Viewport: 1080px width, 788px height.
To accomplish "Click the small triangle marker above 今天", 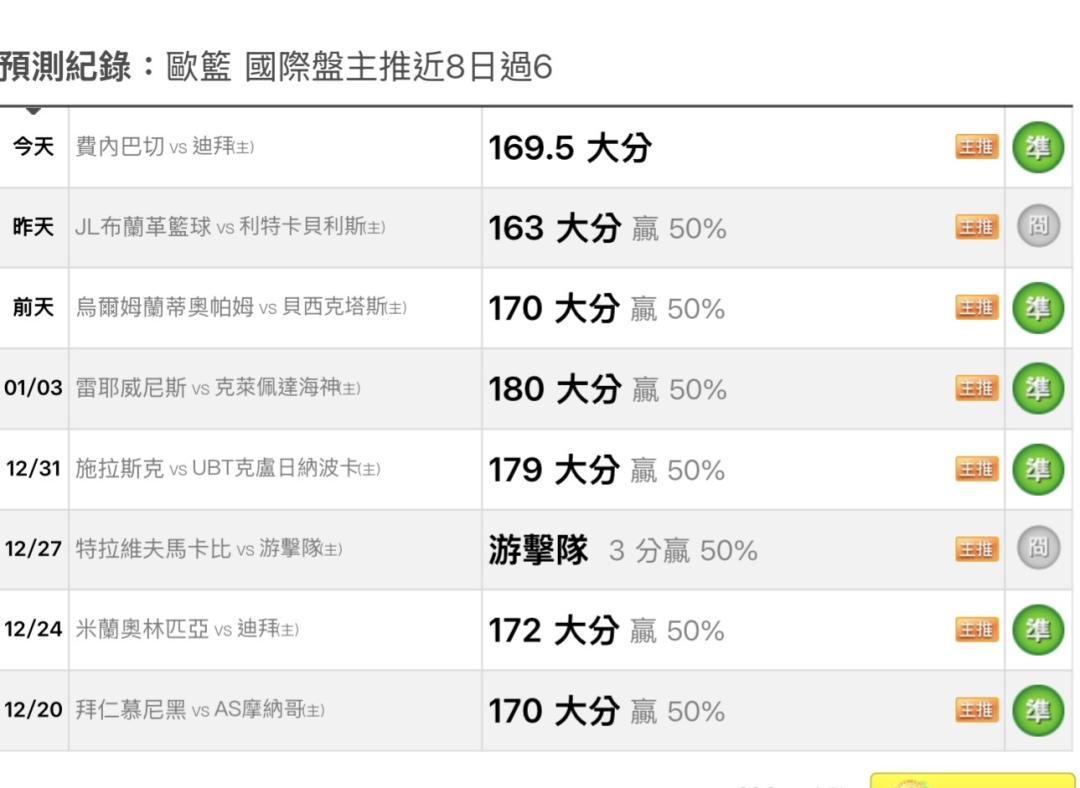I will pos(33,111).
